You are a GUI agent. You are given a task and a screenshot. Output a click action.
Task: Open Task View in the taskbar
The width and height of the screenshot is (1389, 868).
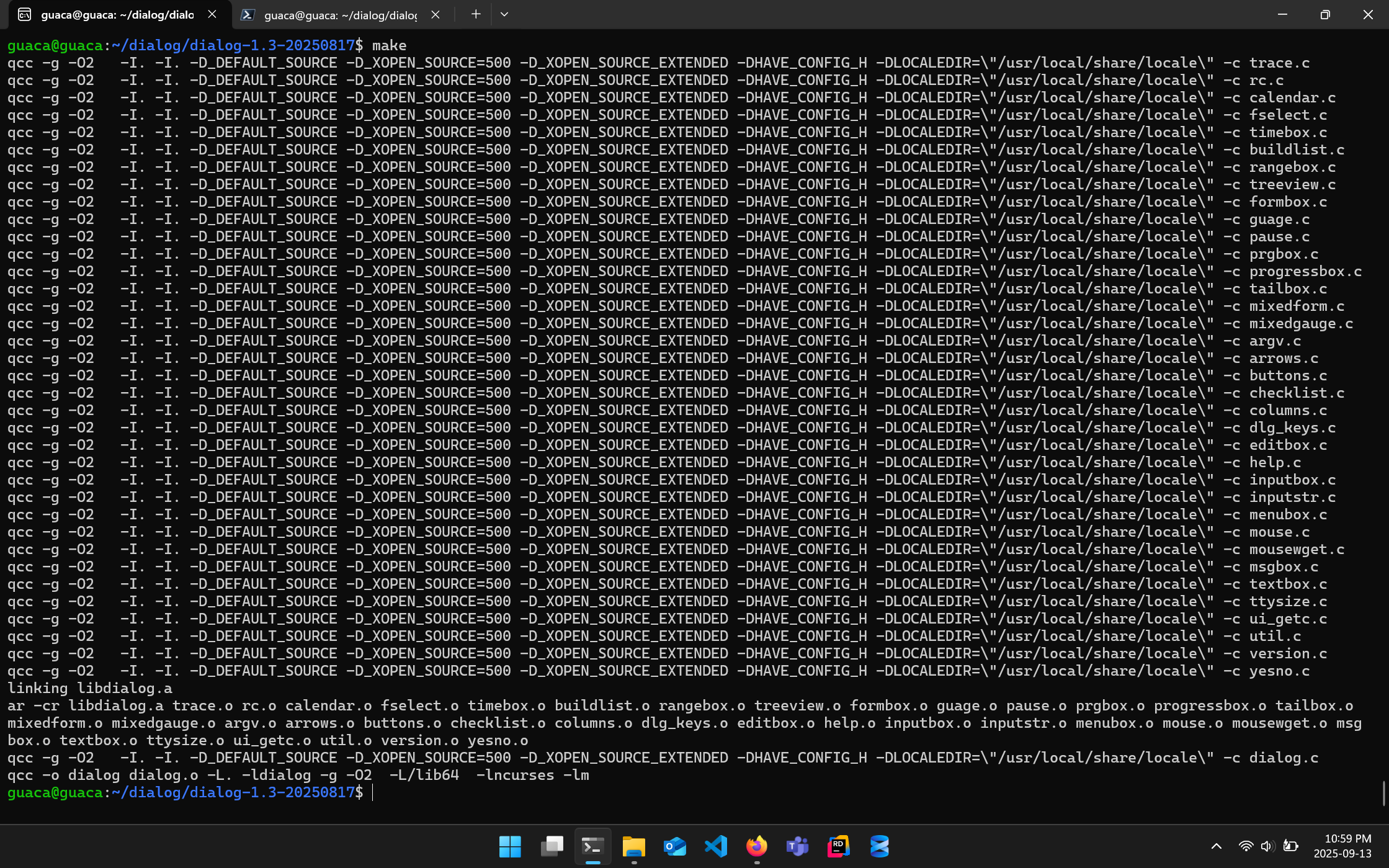[552, 846]
